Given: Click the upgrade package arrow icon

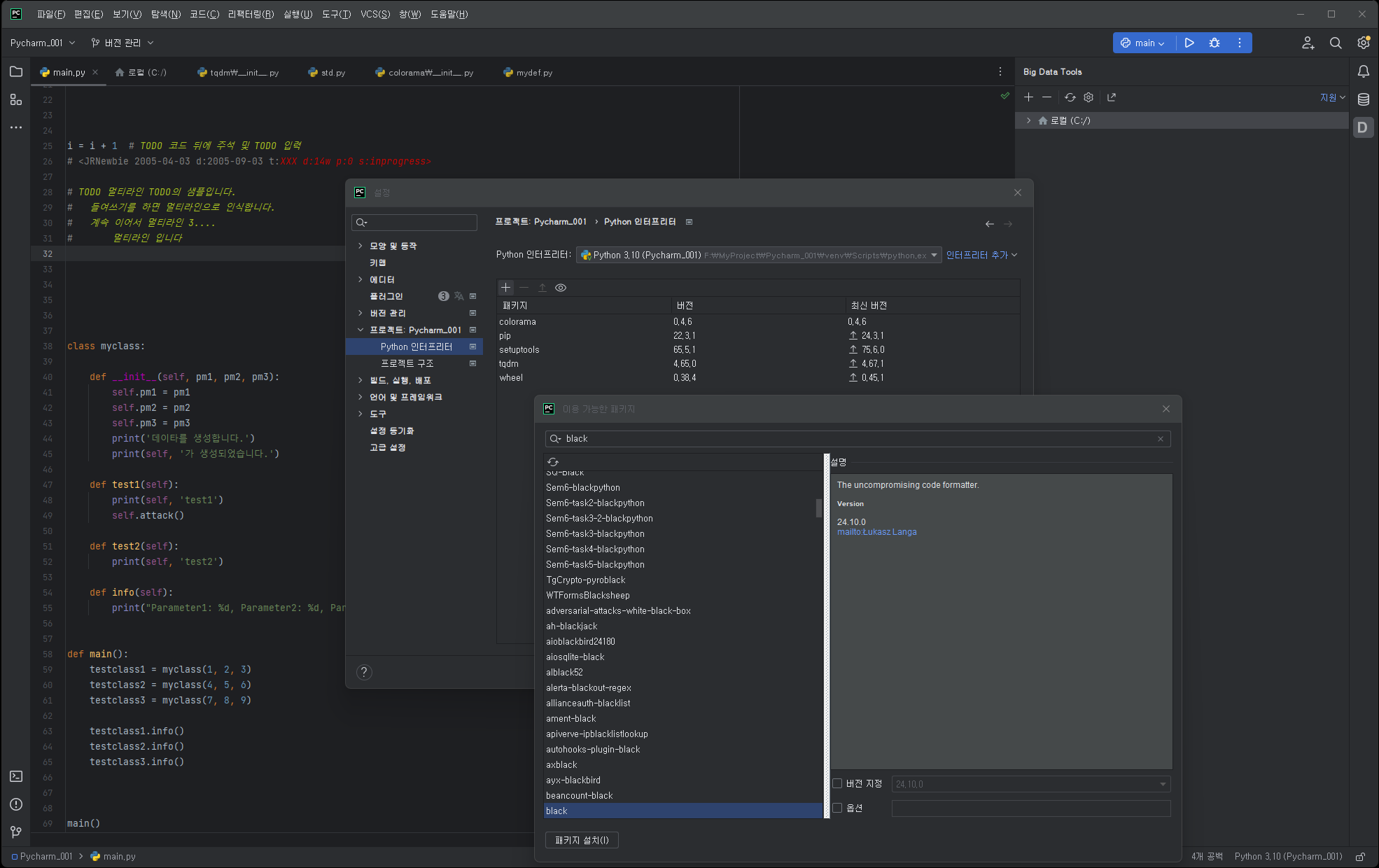Looking at the screenshot, I should point(542,288).
